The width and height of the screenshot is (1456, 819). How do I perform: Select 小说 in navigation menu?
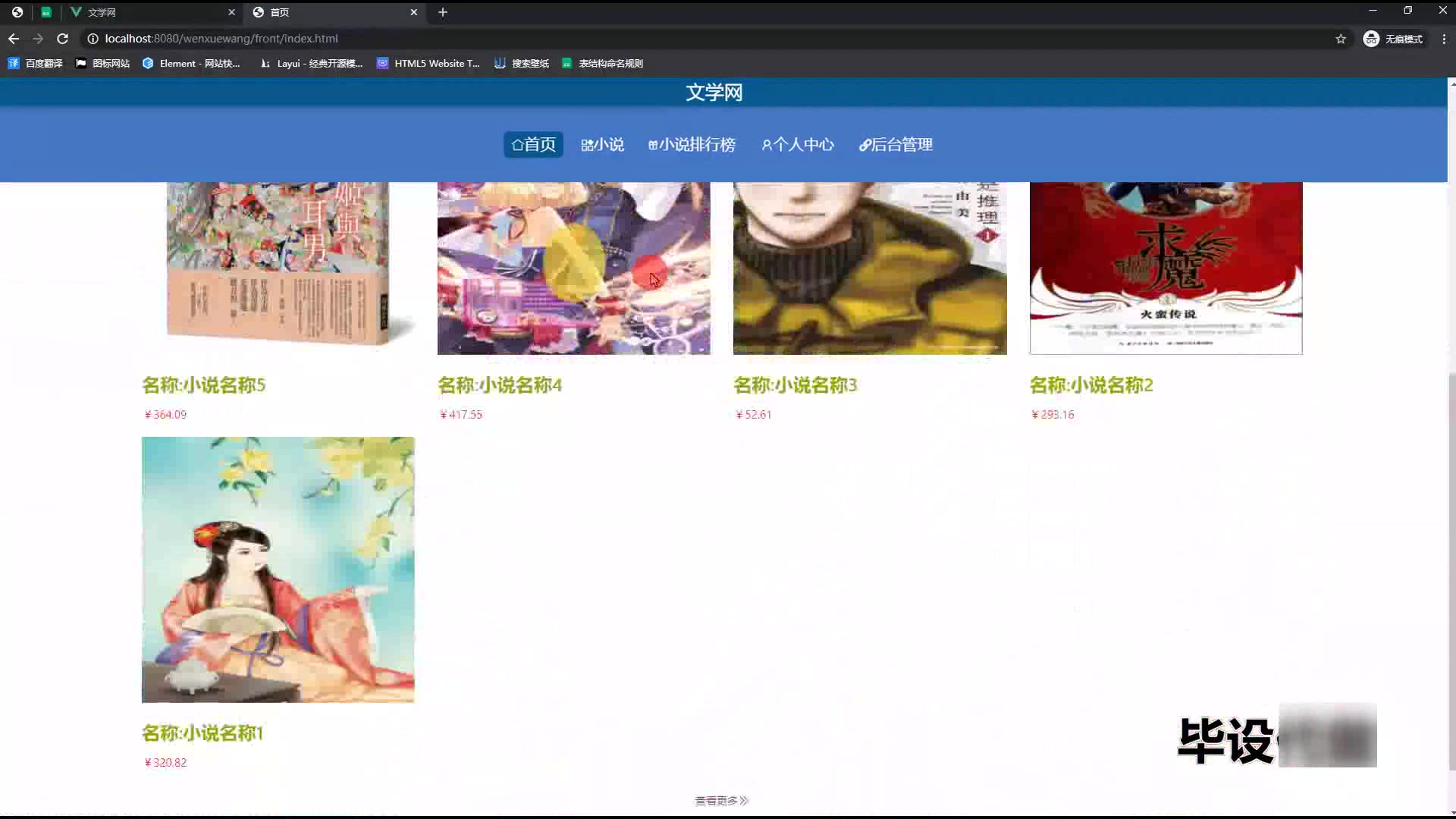pos(603,145)
